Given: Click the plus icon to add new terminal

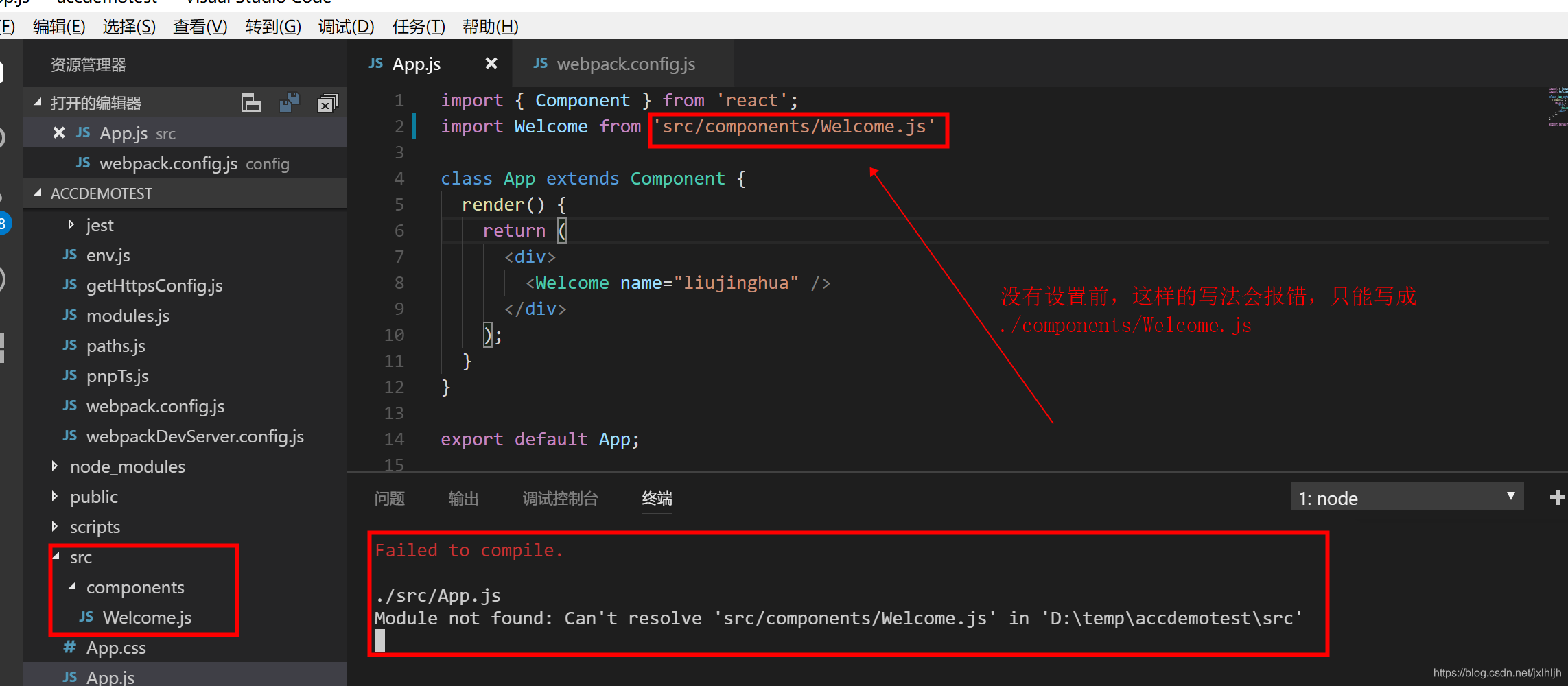Looking at the screenshot, I should click(x=1558, y=497).
